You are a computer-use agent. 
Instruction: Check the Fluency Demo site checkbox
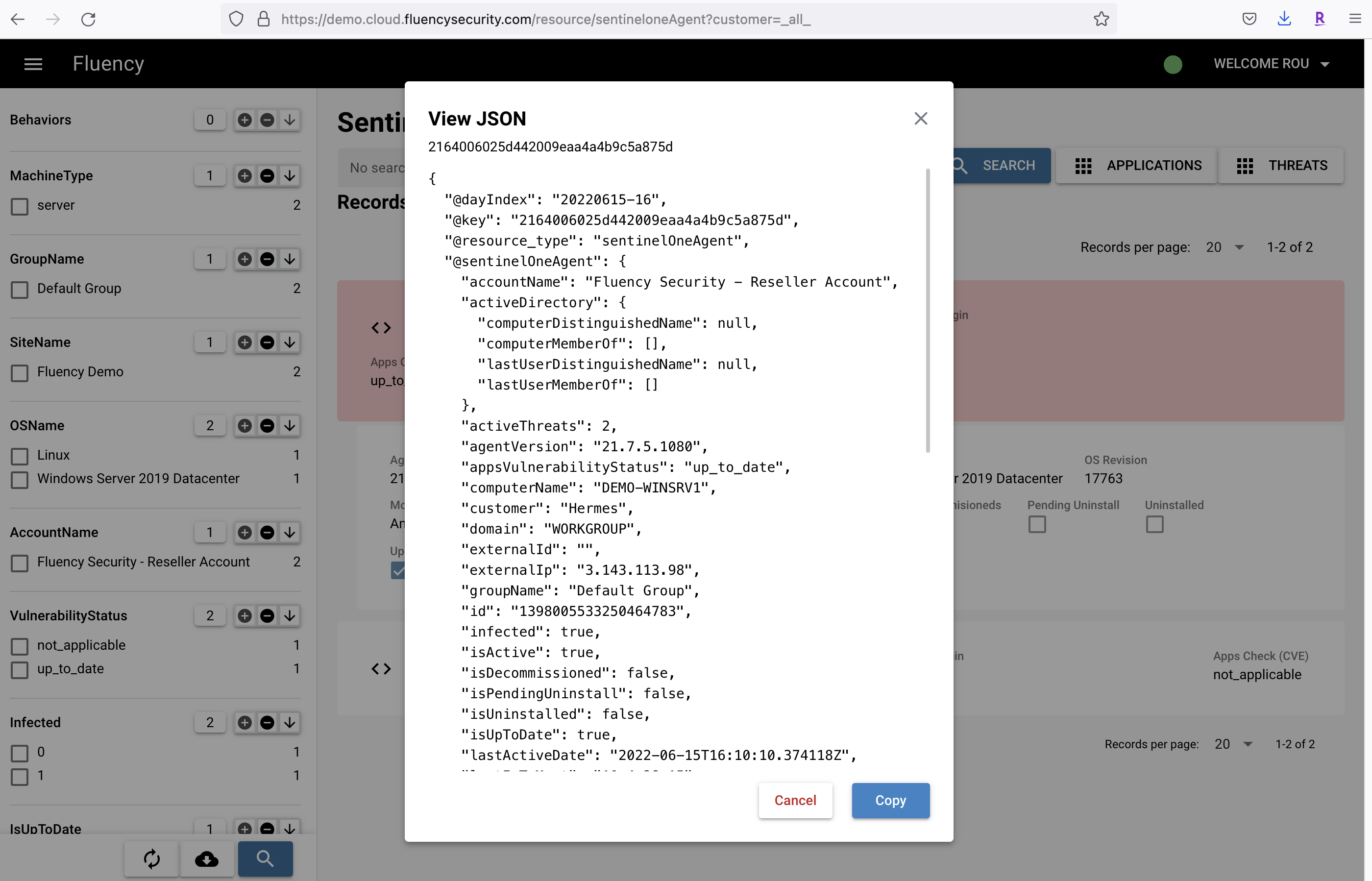pos(20,373)
